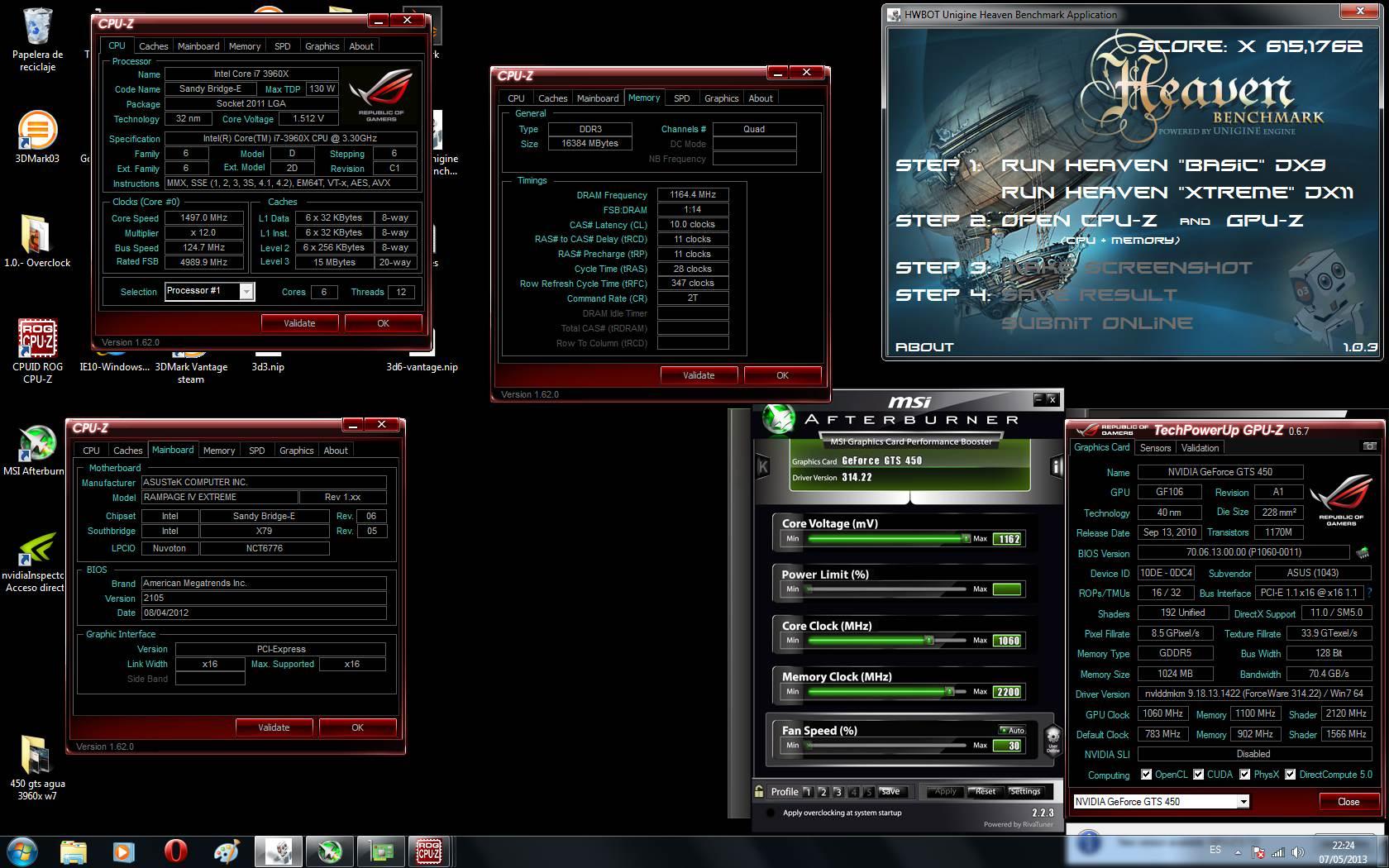Close GPU-Z using Close button

tap(1348, 802)
